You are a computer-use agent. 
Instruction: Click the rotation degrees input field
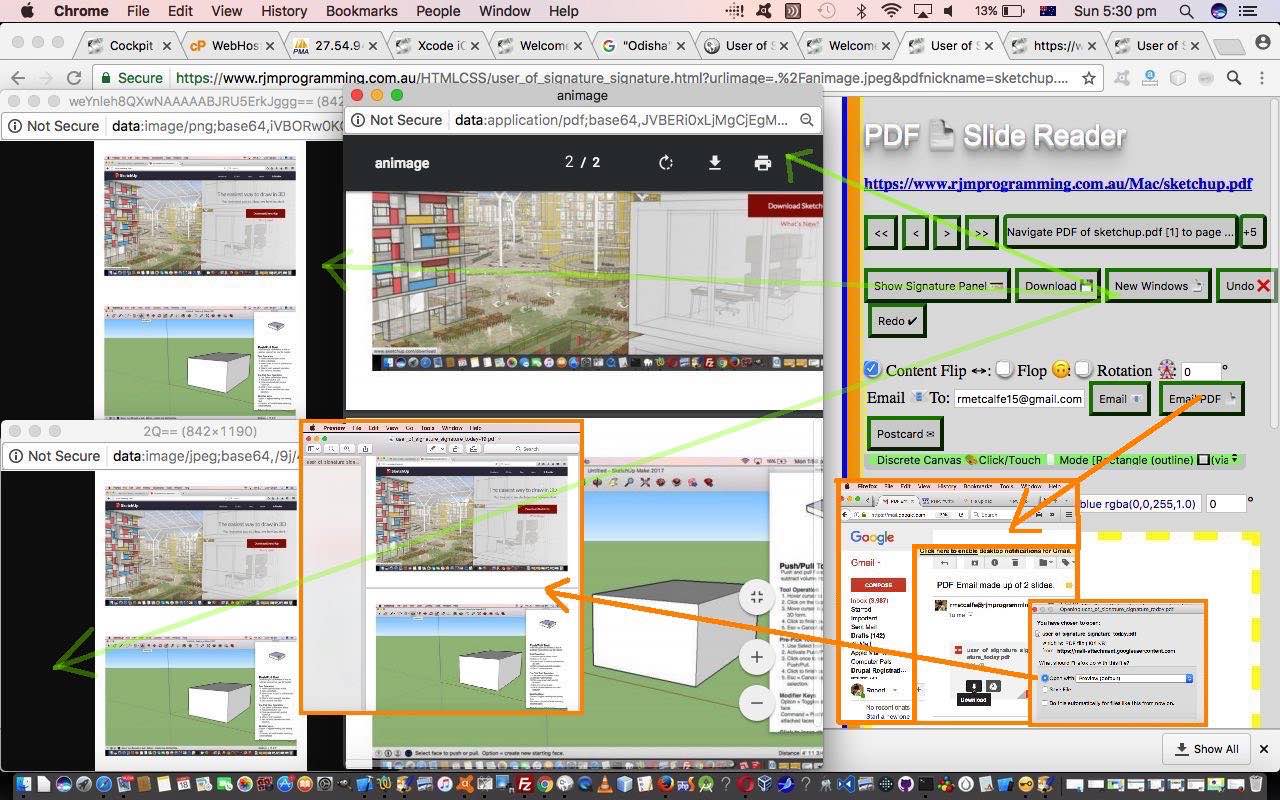[1200, 371]
